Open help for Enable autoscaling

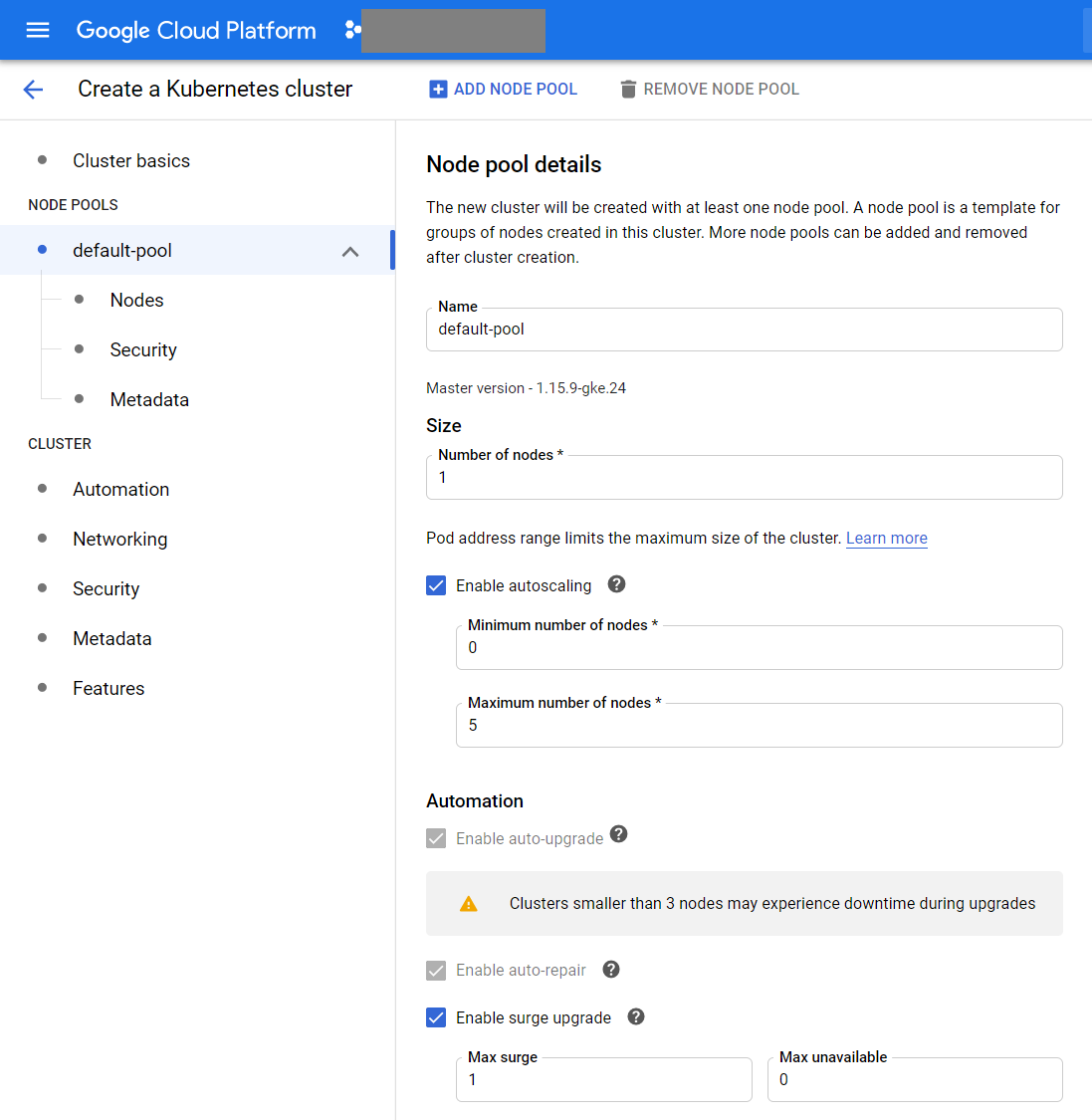[616, 584]
